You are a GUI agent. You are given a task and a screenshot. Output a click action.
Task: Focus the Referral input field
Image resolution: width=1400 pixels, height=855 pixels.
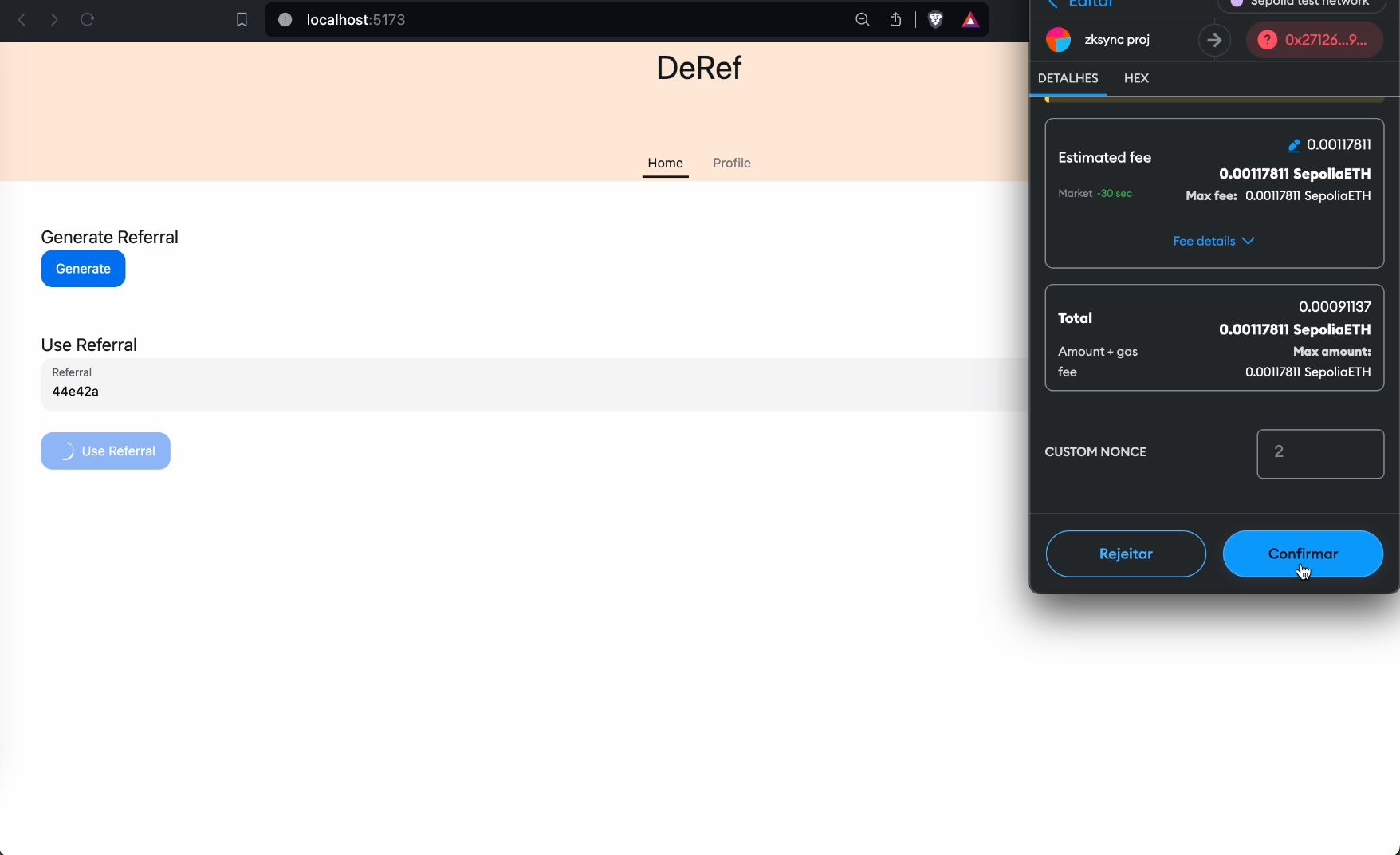tap(534, 384)
